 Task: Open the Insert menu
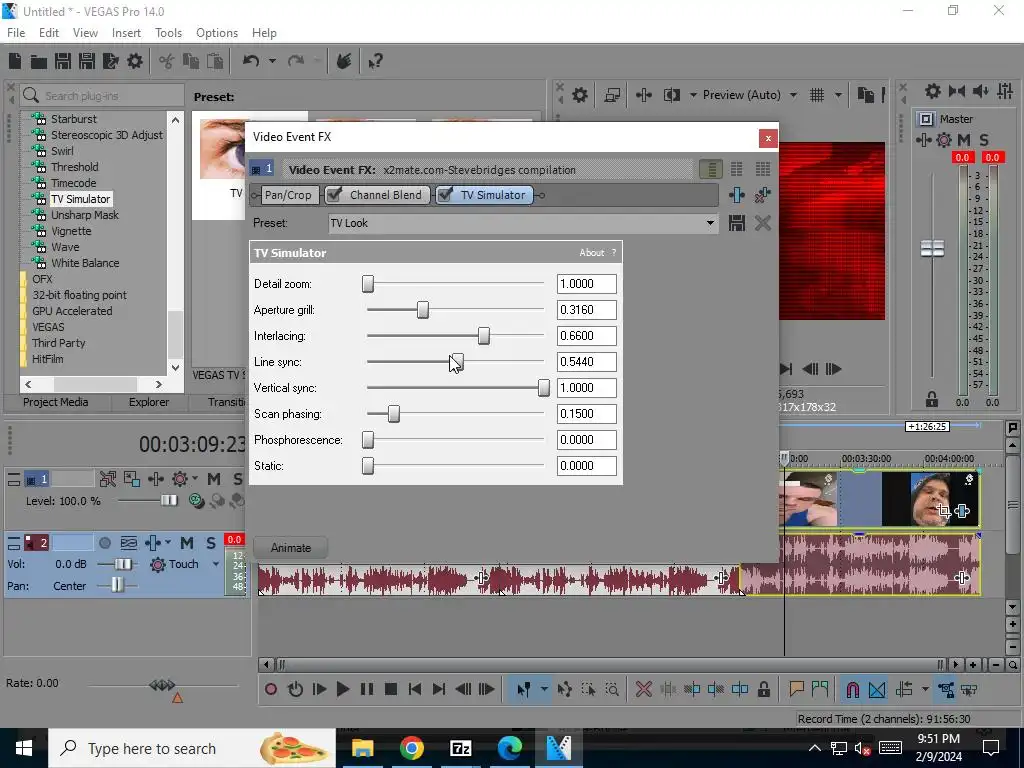pyautogui.click(x=126, y=33)
